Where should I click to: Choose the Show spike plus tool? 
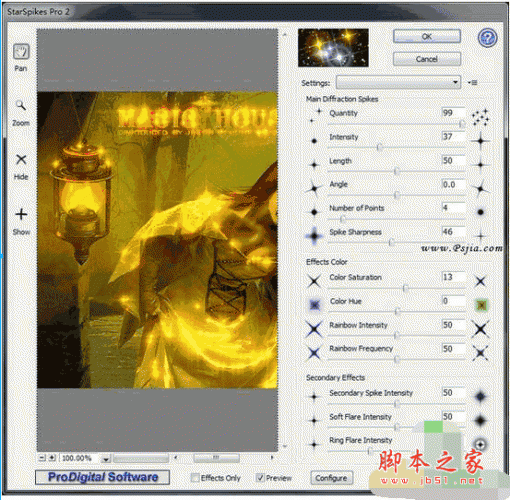point(21,214)
